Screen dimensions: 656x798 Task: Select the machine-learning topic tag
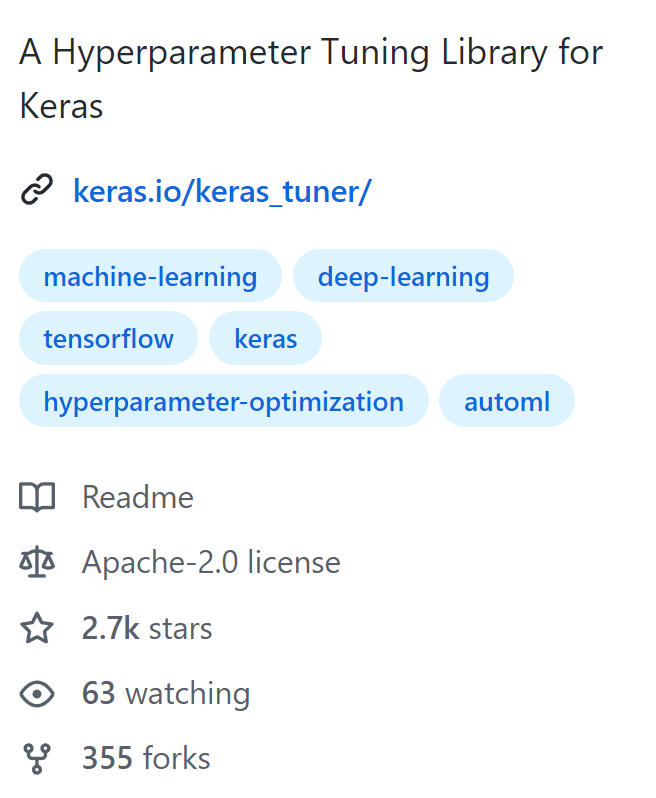pos(150,276)
